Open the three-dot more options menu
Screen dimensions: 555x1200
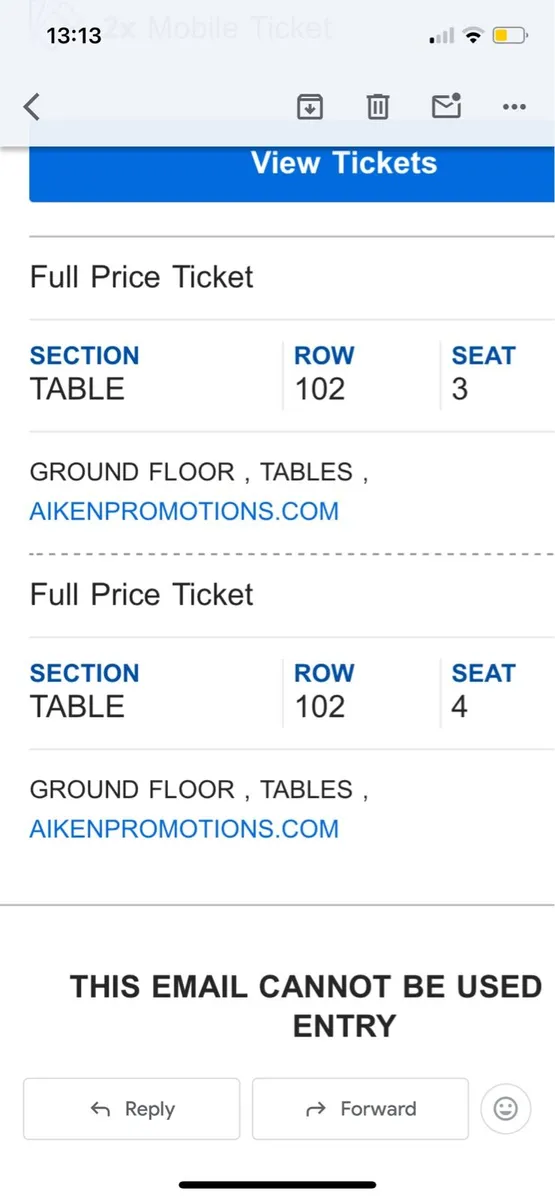514,106
